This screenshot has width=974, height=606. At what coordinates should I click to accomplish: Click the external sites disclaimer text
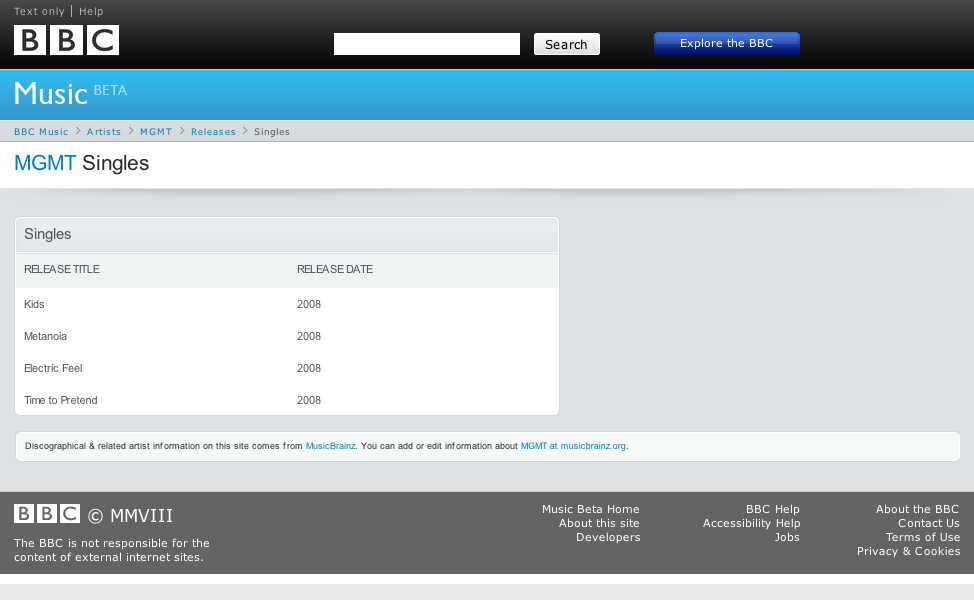[x=112, y=550]
